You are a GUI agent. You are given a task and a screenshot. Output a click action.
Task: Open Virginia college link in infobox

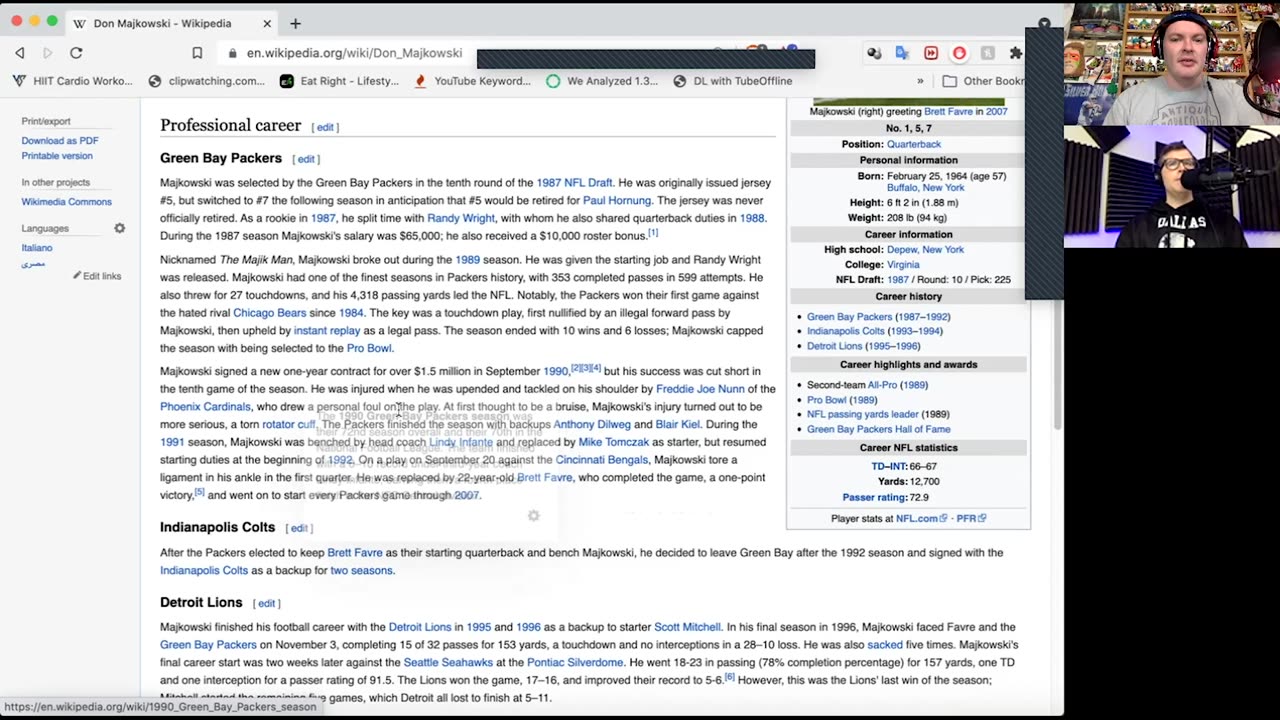[903, 265]
